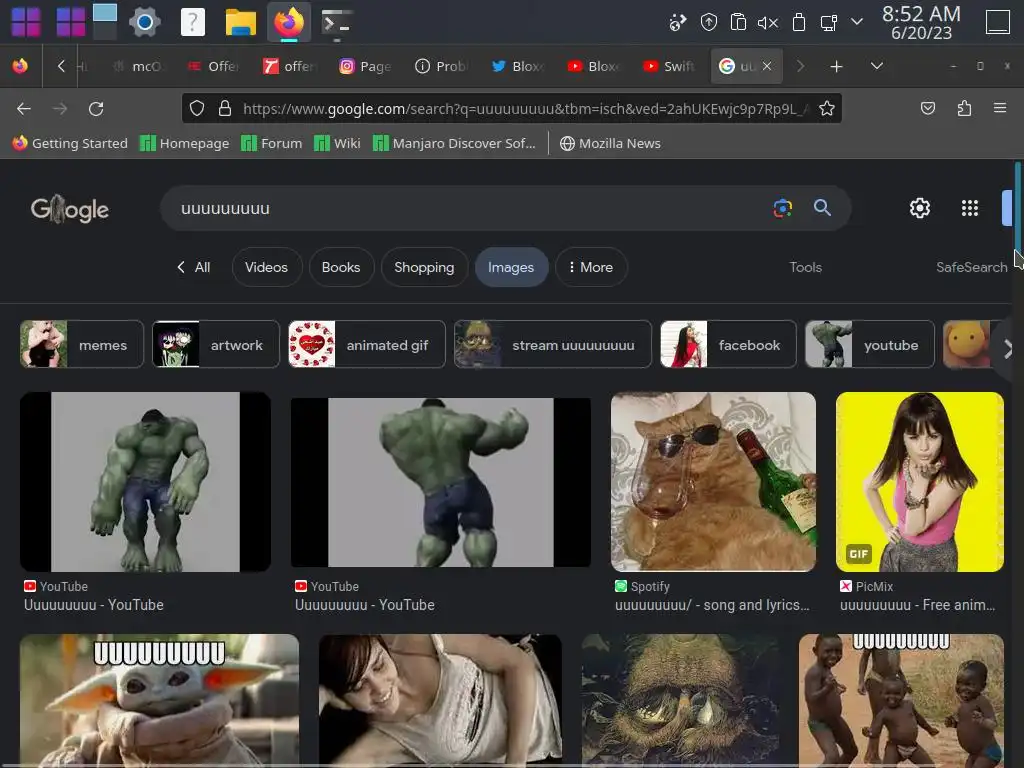Open the Manjaro Discover Software bookmark
Viewport: 1024px width, 768px height.
click(x=455, y=143)
